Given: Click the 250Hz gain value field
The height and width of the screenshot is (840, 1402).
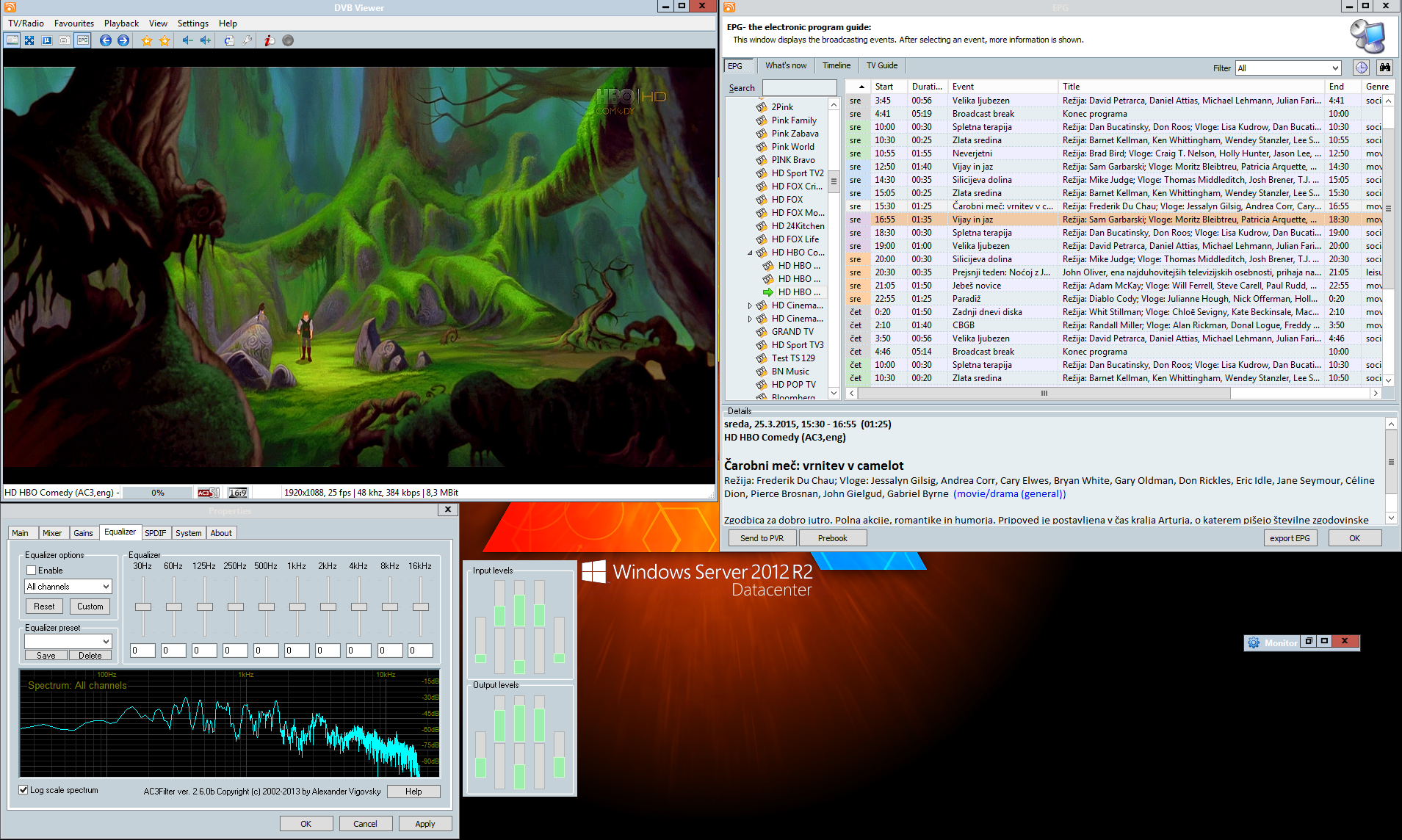Looking at the screenshot, I should pyautogui.click(x=235, y=651).
